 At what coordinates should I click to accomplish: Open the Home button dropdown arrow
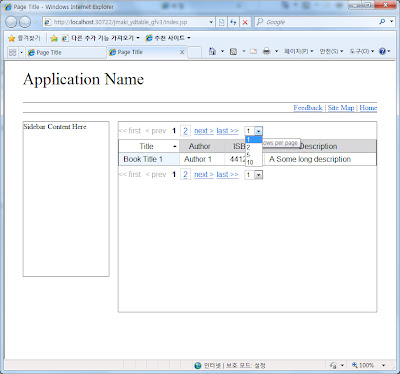point(222,51)
